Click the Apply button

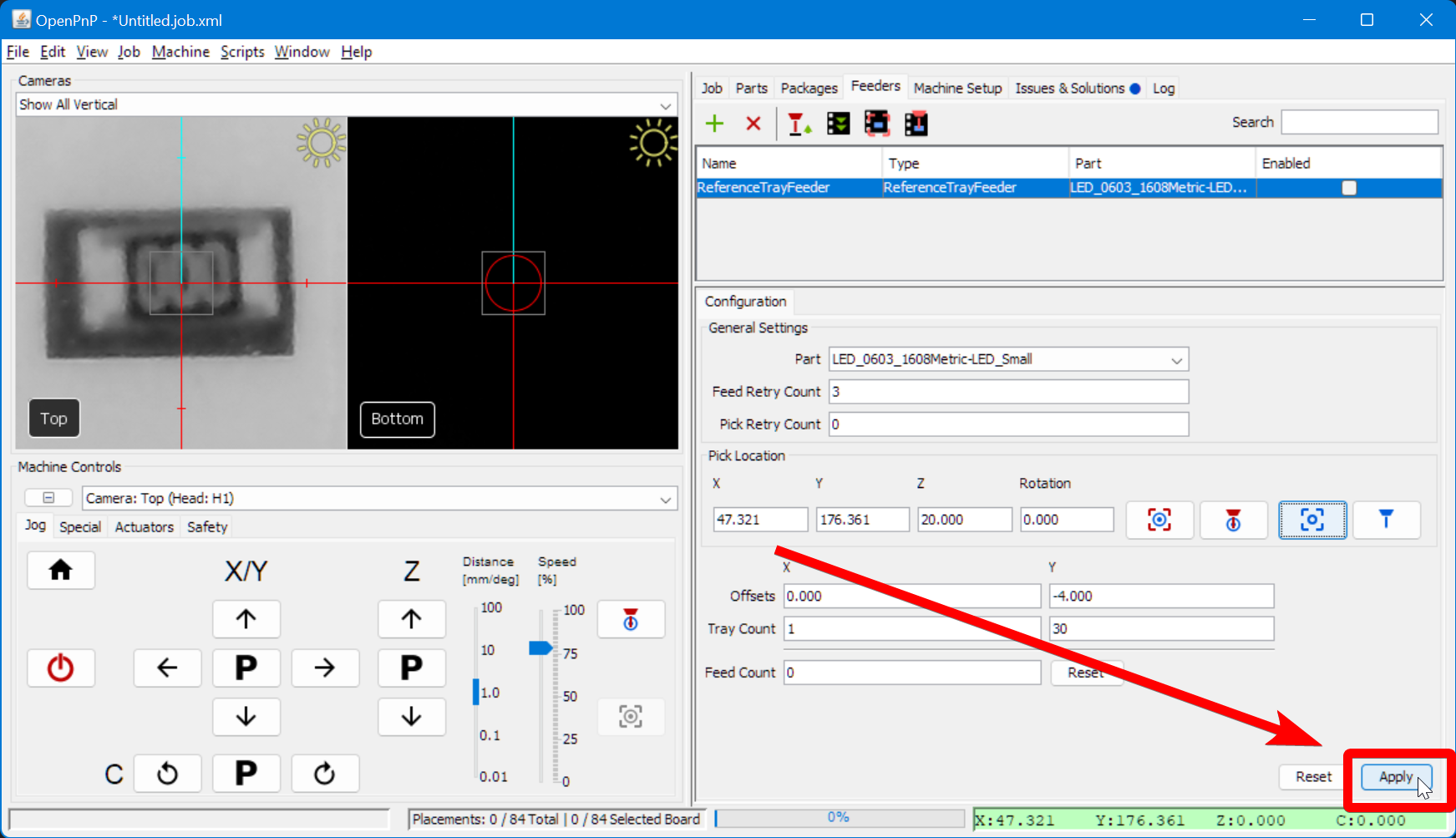pos(1395,777)
